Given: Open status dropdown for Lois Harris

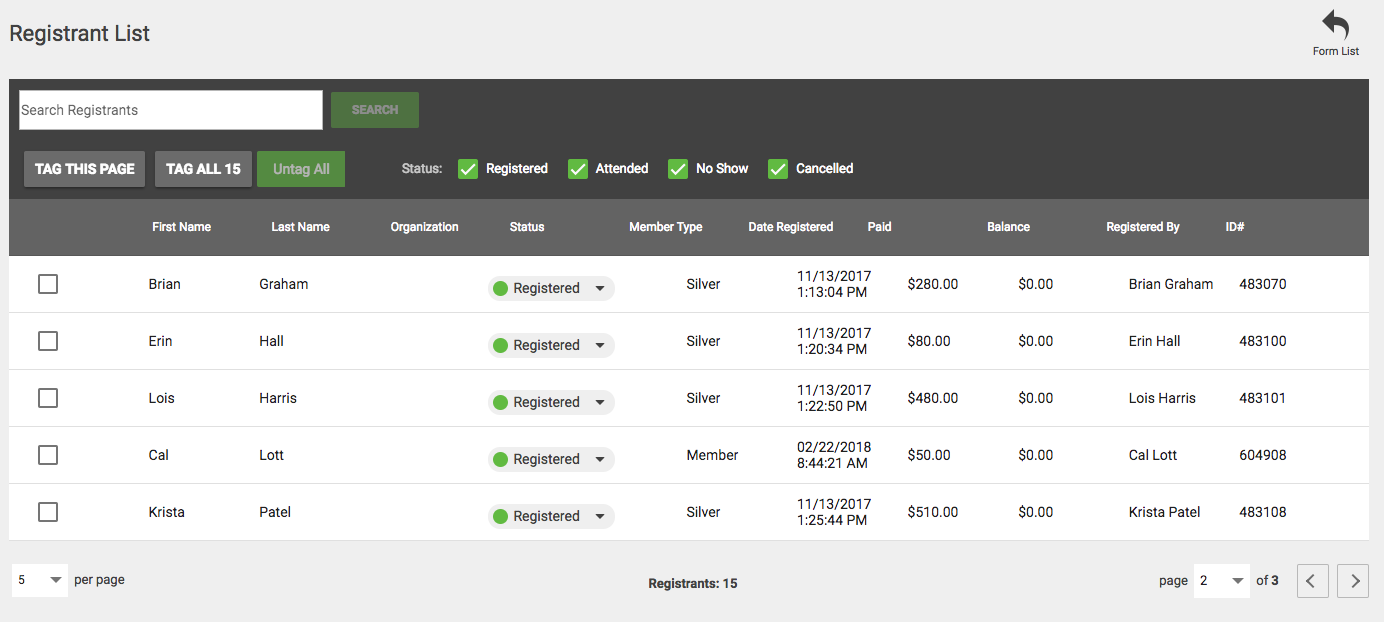Looking at the screenshot, I should point(551,402).
